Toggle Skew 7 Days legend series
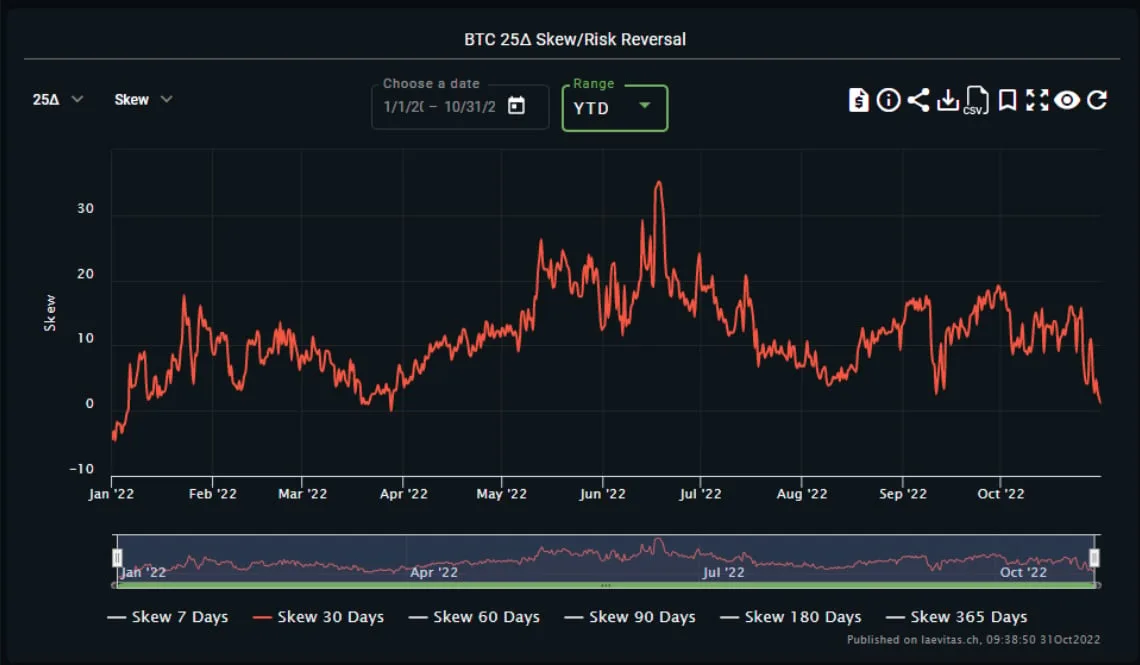Image resolution: width=1140 pixels, height=665 pixels. pyautogui.click(x=167, y=617)
